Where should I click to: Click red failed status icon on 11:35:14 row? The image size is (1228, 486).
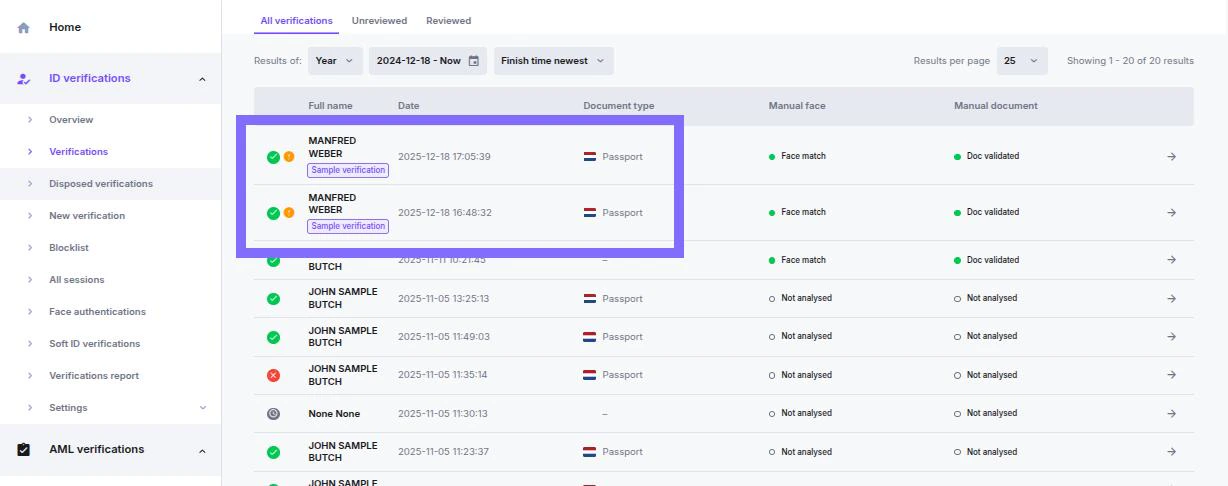pyautogui.click(x=273, y=375)
